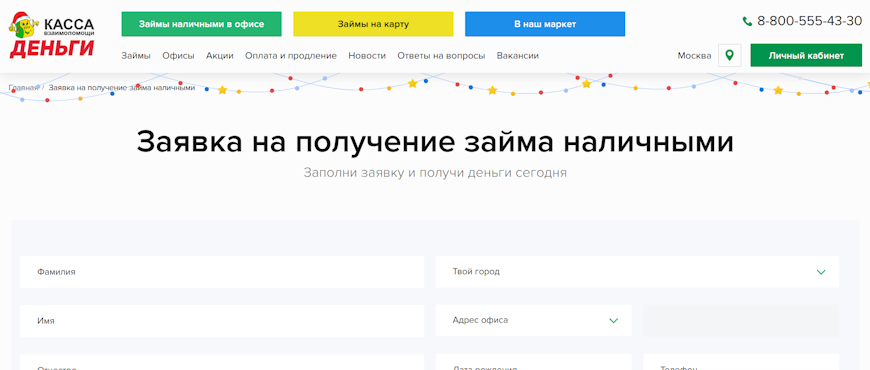The height and width of the screenshot is (370, 870).
Task: Click the В наш маркет button
Action: (545, 24)
